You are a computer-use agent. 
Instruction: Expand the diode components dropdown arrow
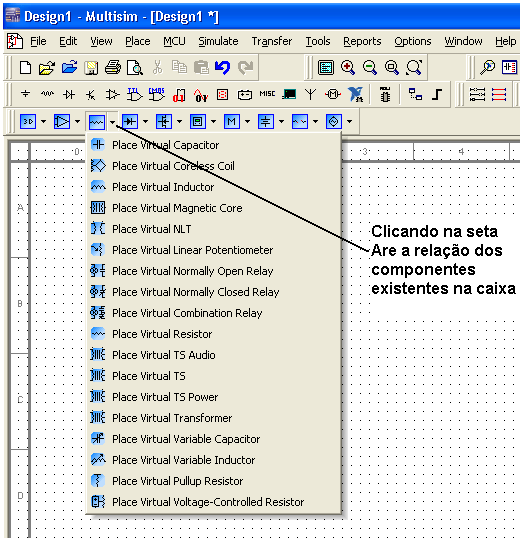tap(145, 121)
